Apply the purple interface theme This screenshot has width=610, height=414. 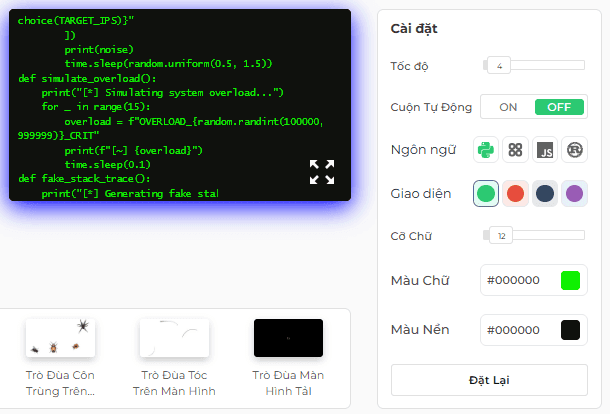575,193
